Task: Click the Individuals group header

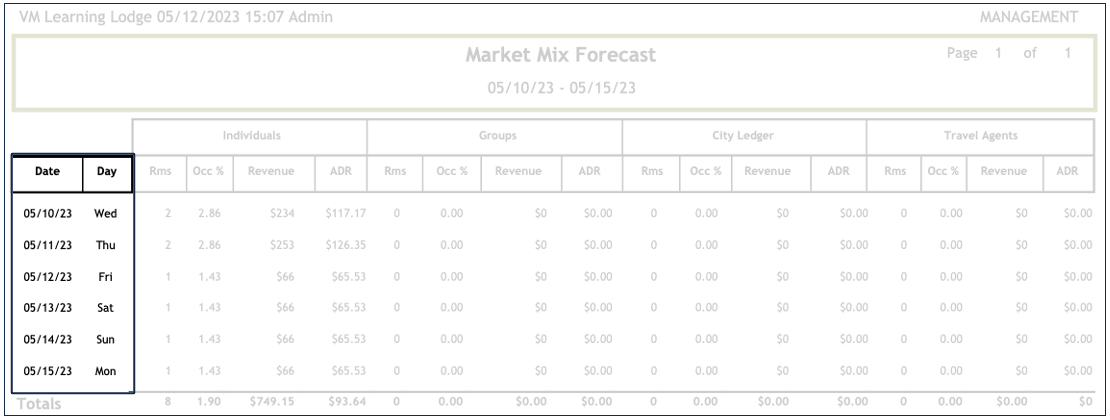Action: point(251,133)
